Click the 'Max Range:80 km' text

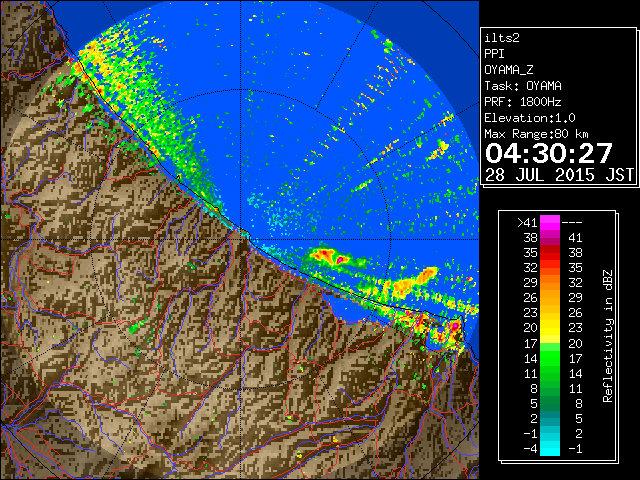tap(536, 134)
